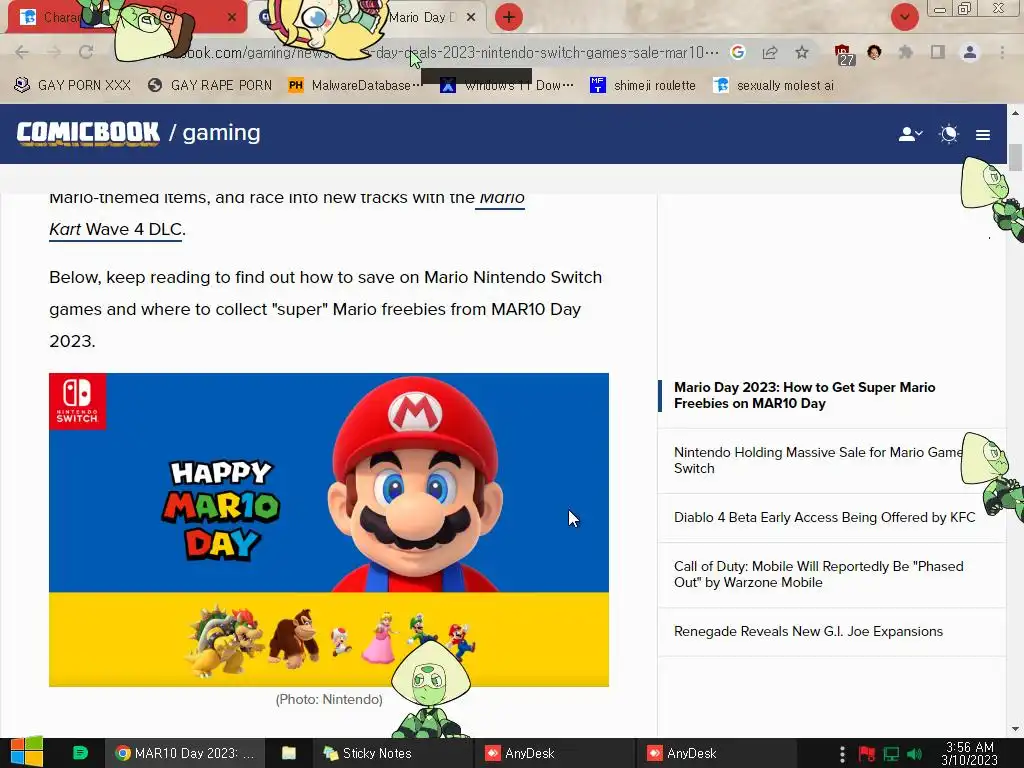Open the Extensions puzzle-piece menu

[906, 52]
